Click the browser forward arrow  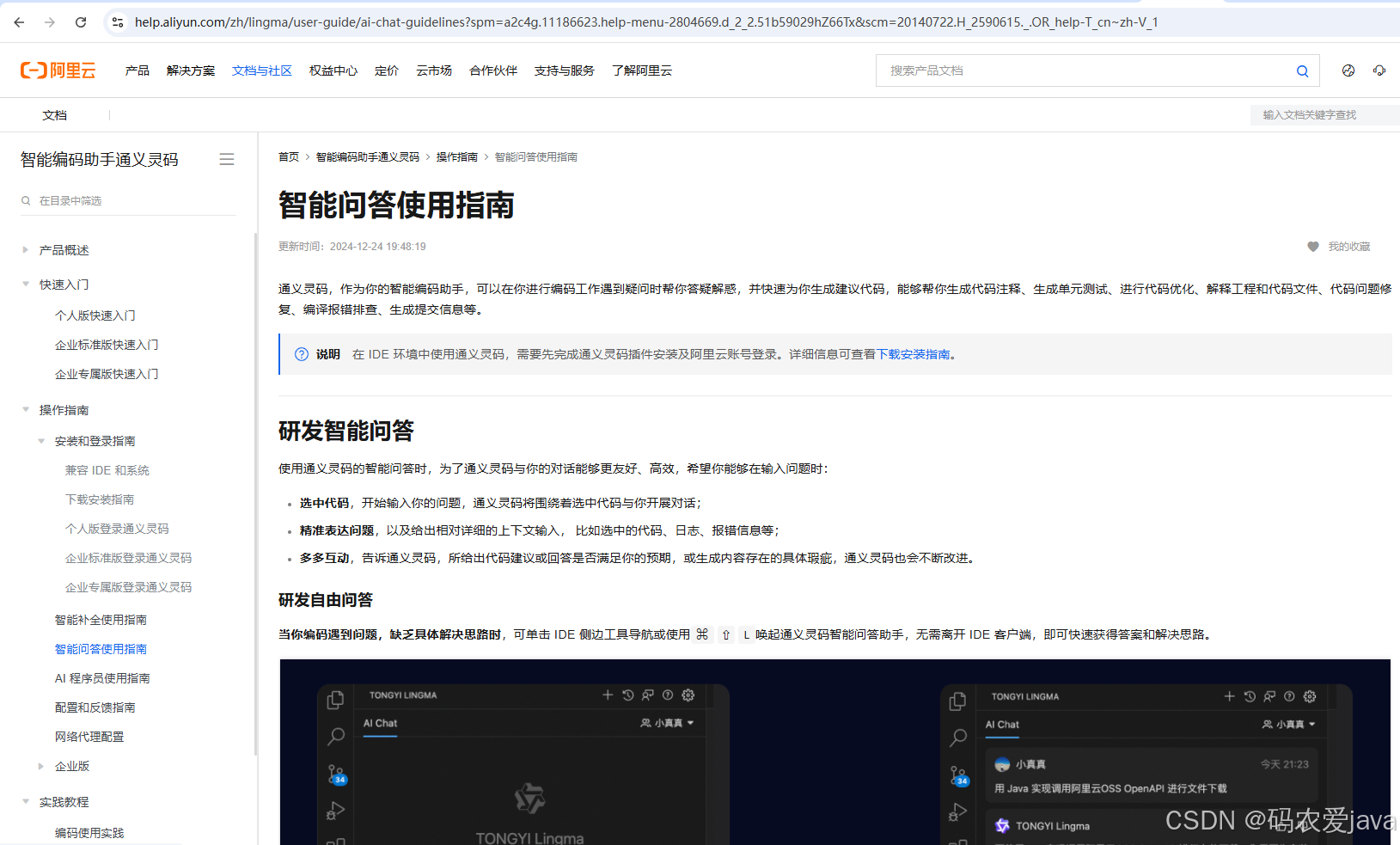50,22
